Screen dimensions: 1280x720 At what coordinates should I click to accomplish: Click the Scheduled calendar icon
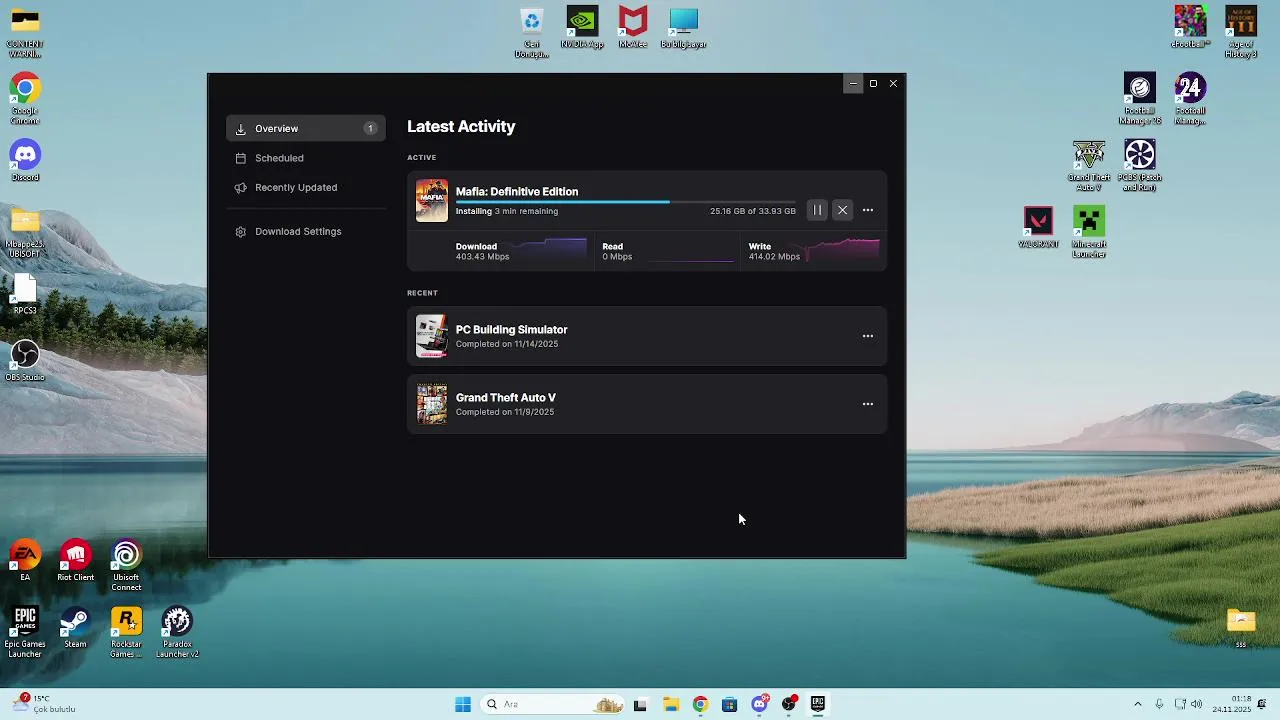[240, 158]
